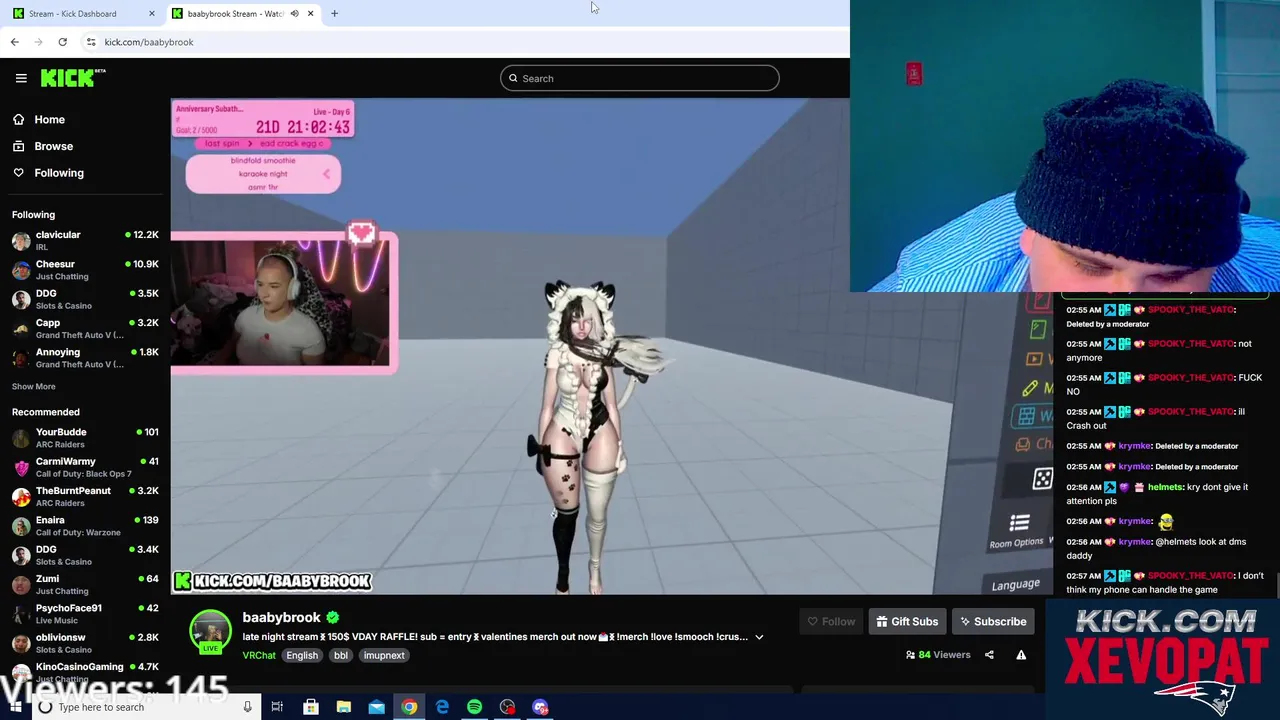Screen dimensions: 1280x720
Task: Click the streamer webcam overlay
Action: tap(280, 304)
